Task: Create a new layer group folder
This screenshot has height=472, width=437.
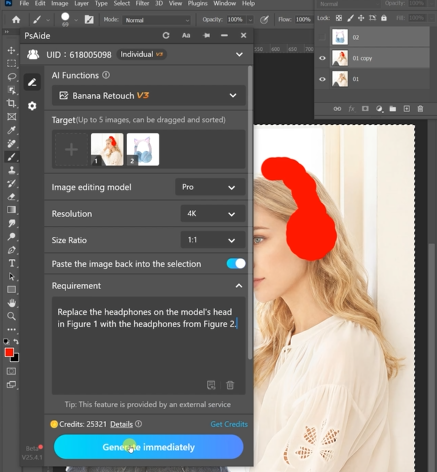Action: (x=393, y=109)
